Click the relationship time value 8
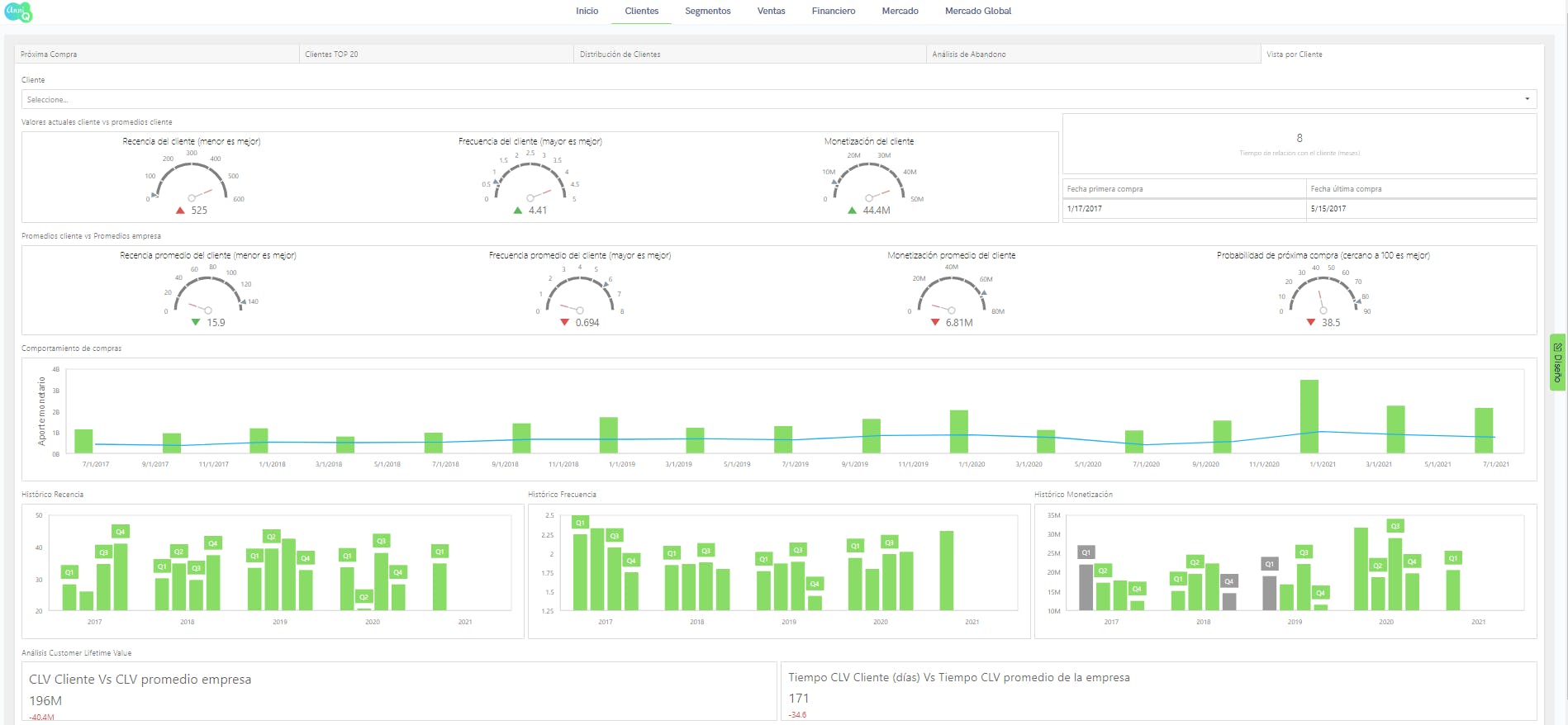Image resolution: width=1568 pixels, height=725 pixels. coord(1300,138)
